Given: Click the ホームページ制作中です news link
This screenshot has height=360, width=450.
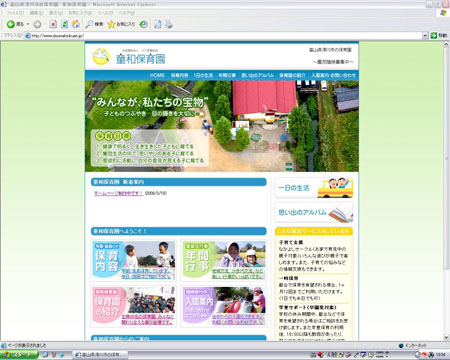Looking at the screenshot, I should [x=118, y=193].
